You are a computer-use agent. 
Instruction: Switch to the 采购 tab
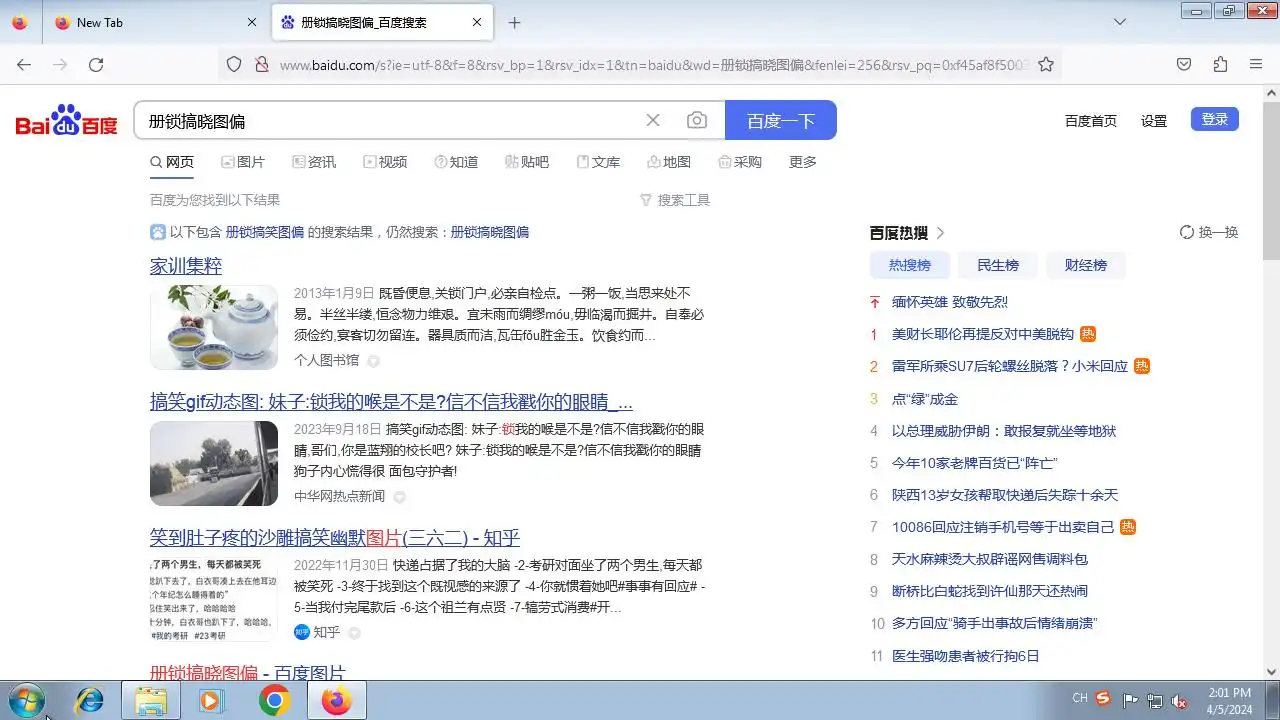point(740,162)
